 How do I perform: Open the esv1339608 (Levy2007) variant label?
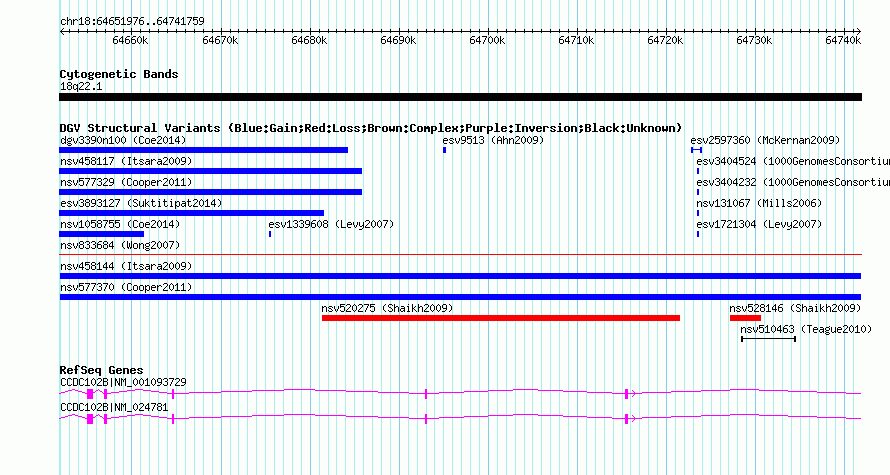coord(331,224)
